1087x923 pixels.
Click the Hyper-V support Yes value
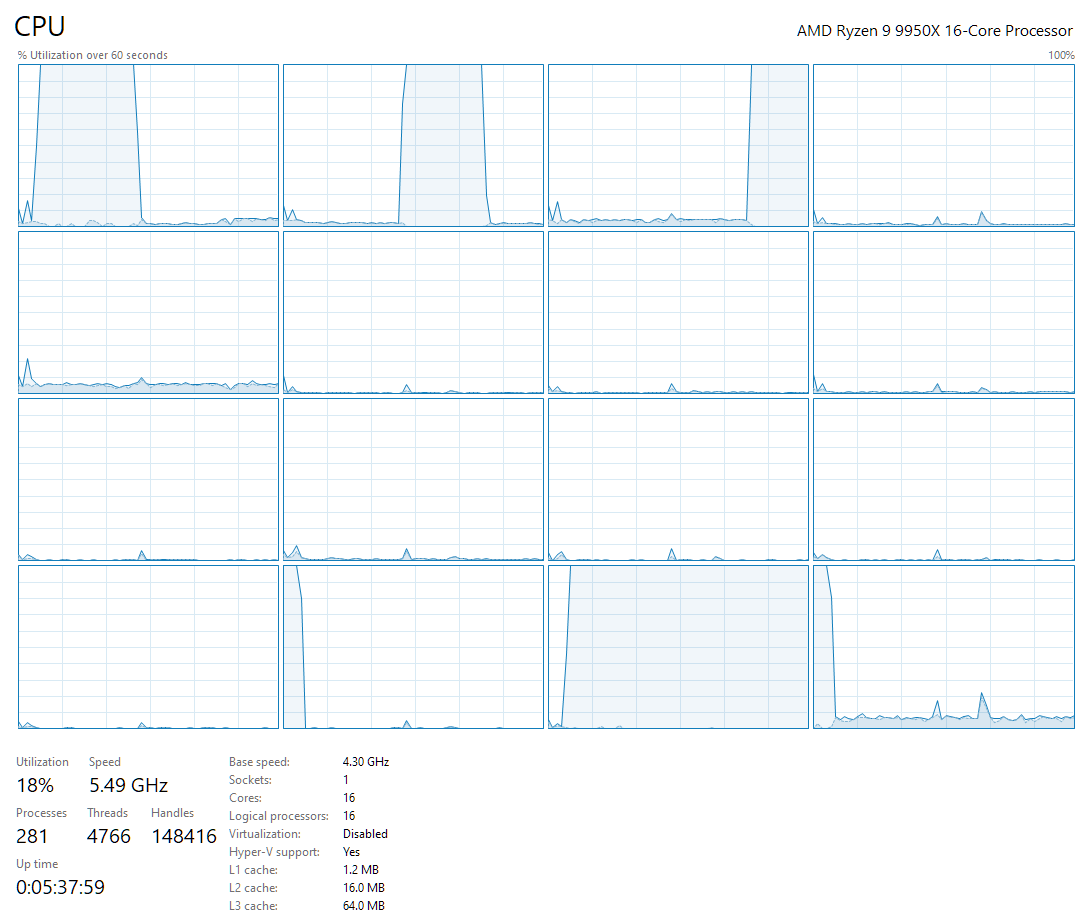tap(351, 852)
